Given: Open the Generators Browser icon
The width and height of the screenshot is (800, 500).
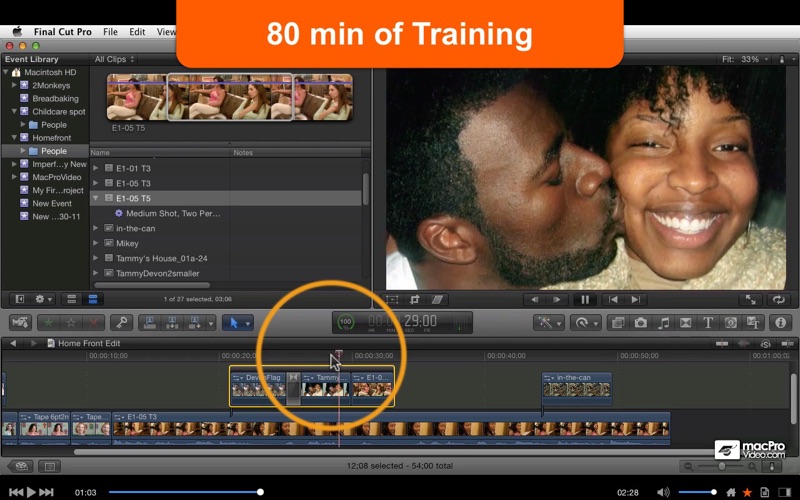Looking at the screenshot, I should 731,322.
